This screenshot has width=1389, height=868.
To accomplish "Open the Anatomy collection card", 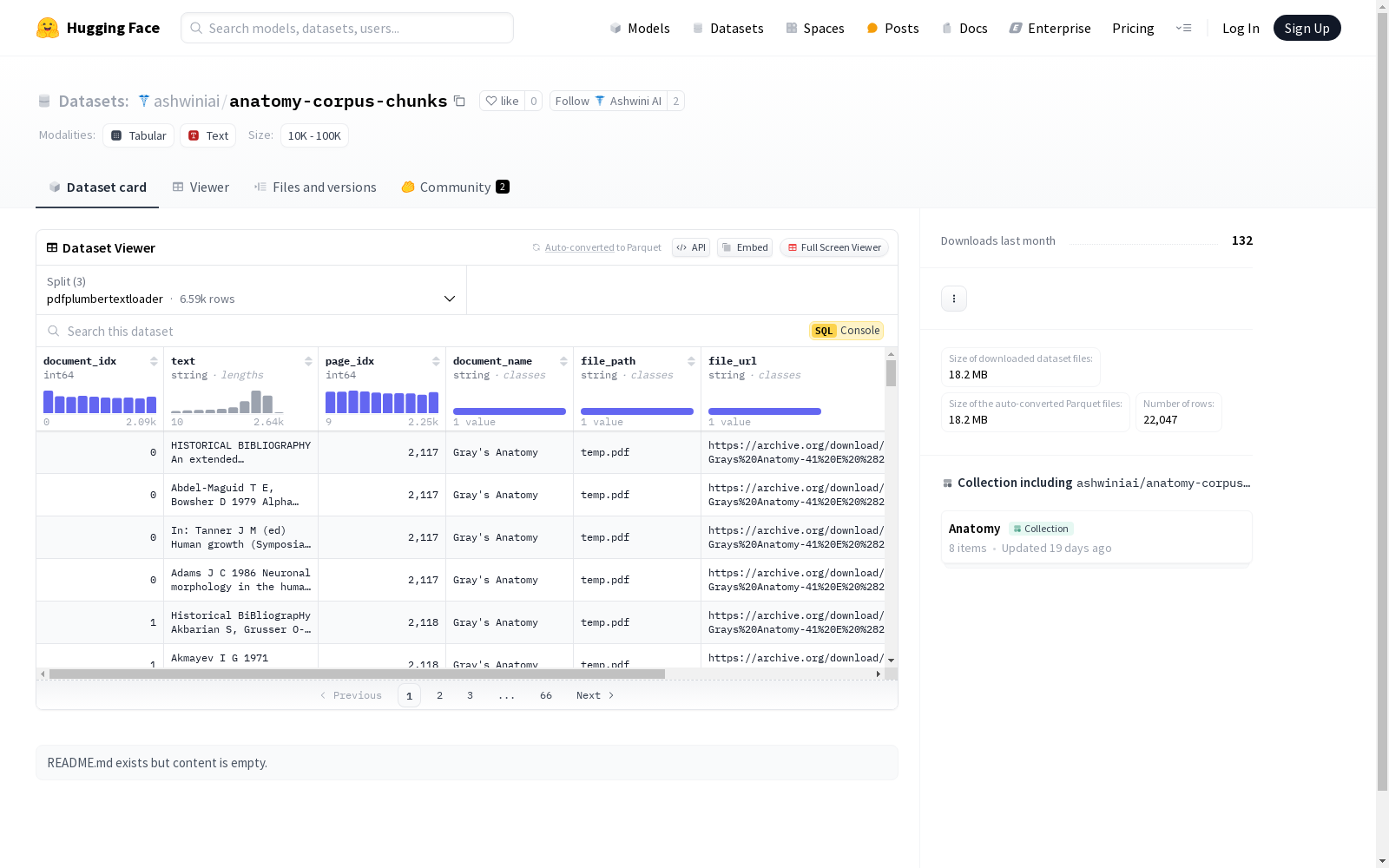I will point(1096,537).
